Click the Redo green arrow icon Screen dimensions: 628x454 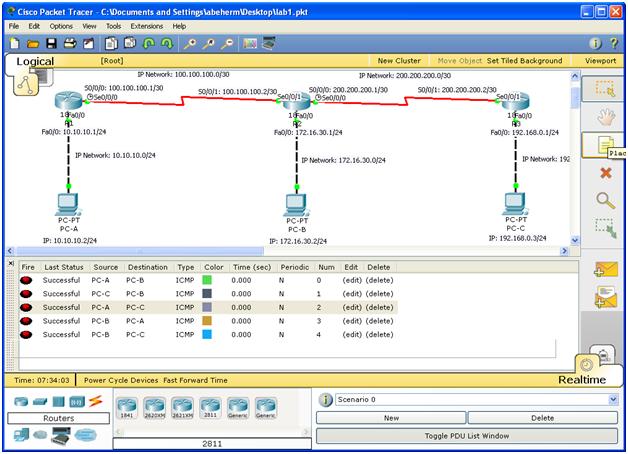tap(167, 43)
